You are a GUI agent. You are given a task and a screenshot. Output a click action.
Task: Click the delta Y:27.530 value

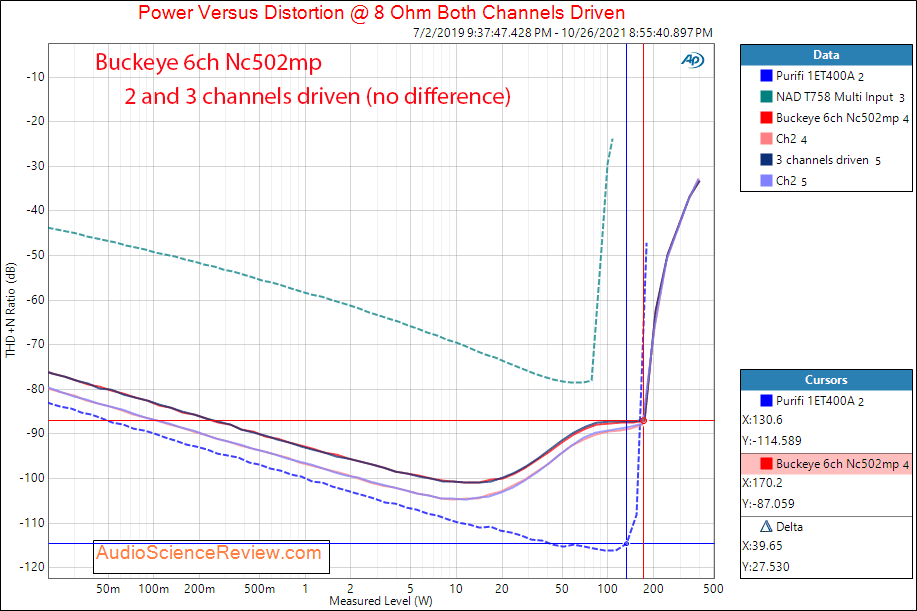tap(766, 567)
